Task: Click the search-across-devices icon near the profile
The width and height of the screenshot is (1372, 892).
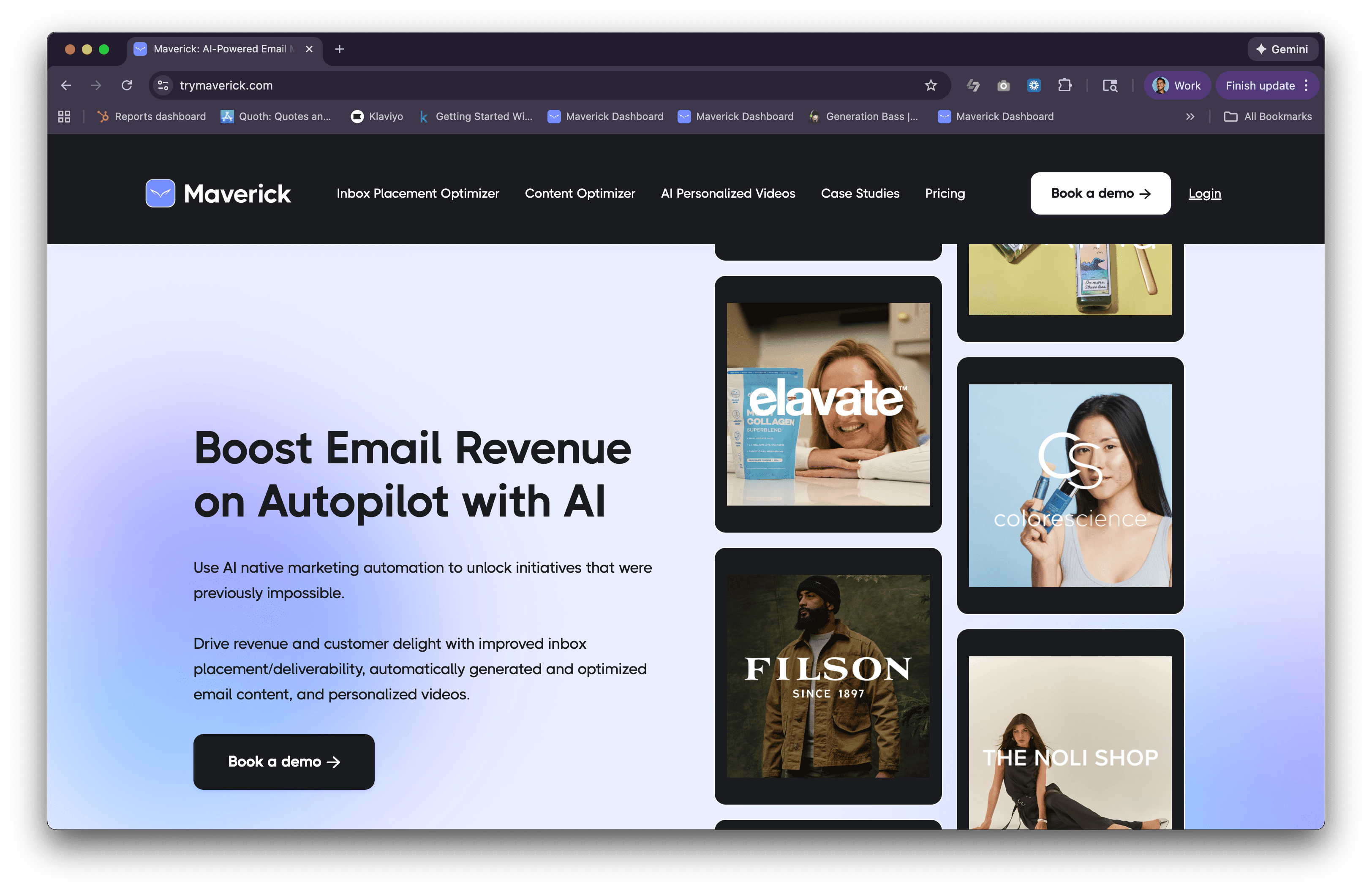Action: coord(1109,85)
